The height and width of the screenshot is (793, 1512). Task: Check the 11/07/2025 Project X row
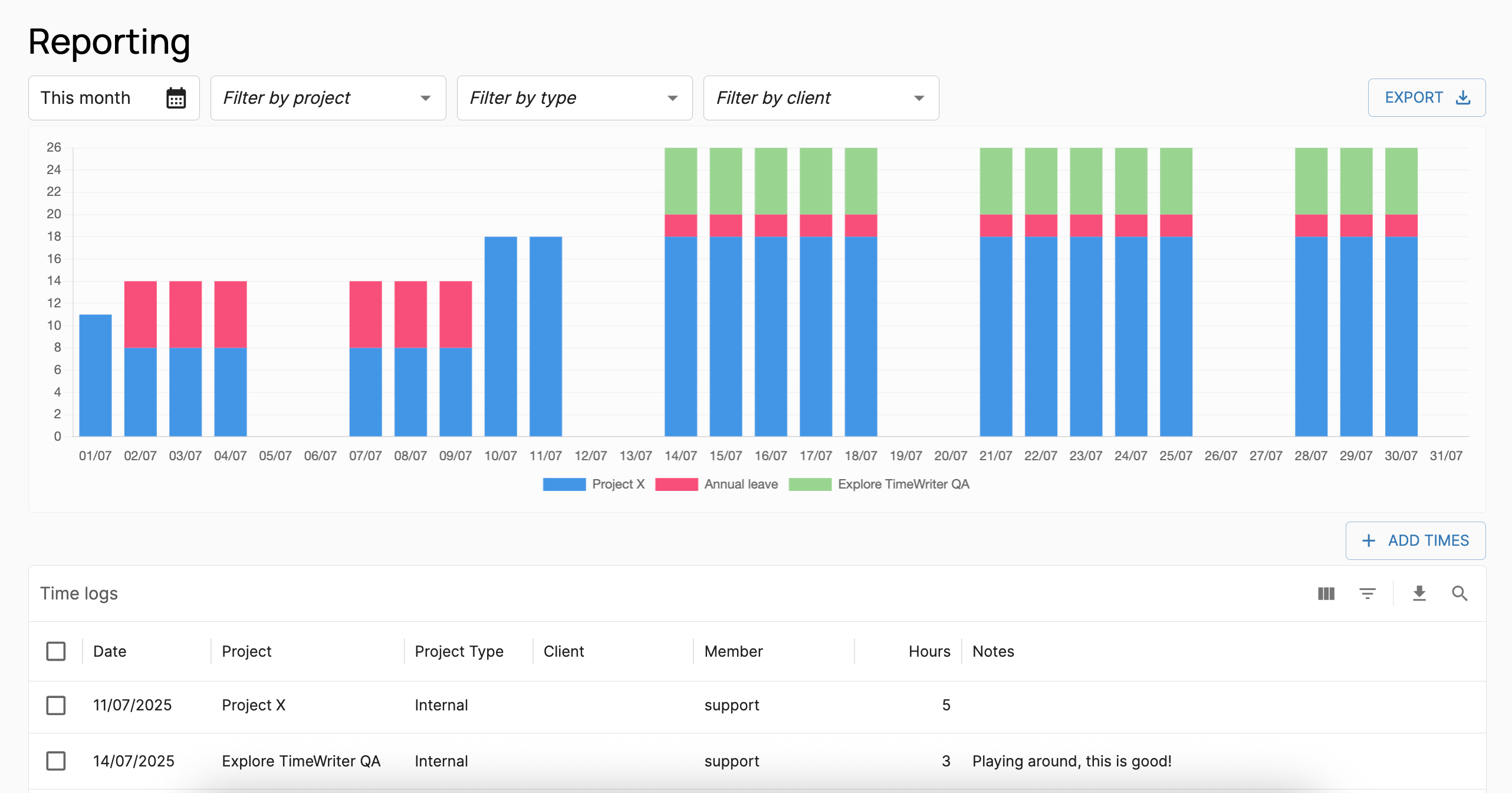56,705
